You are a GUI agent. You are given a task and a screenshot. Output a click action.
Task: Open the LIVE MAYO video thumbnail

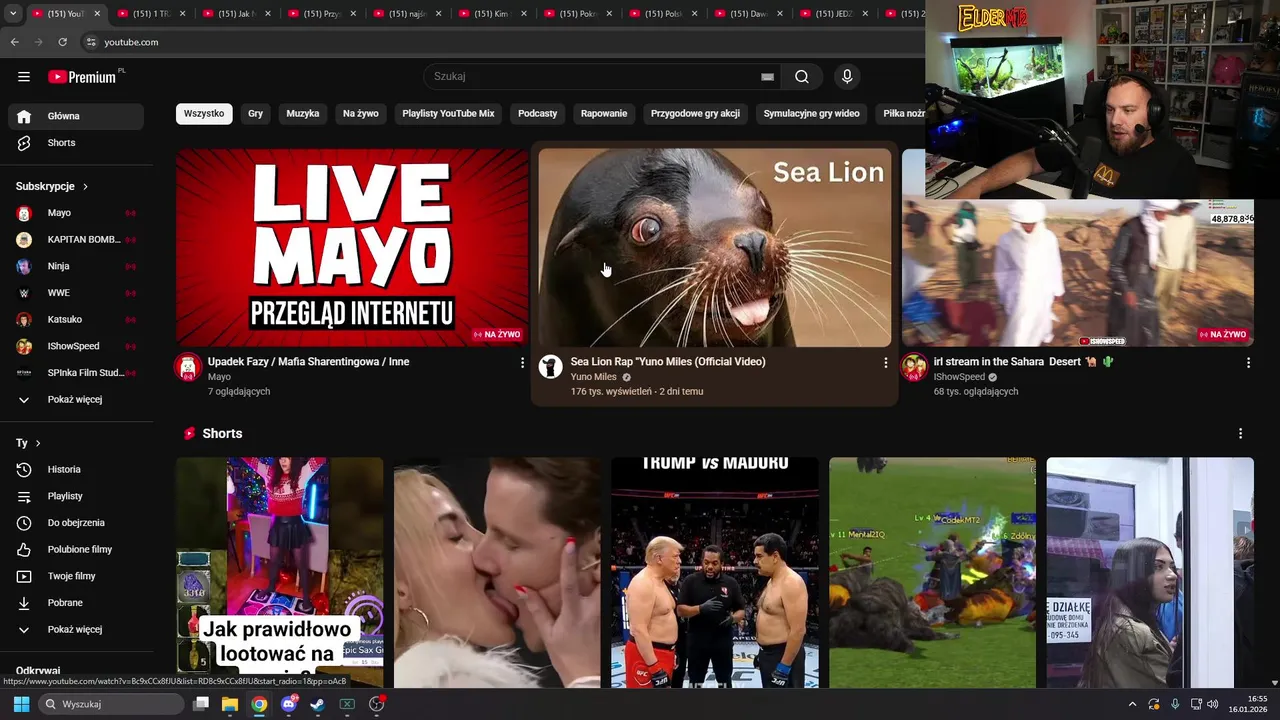(352, 248)
